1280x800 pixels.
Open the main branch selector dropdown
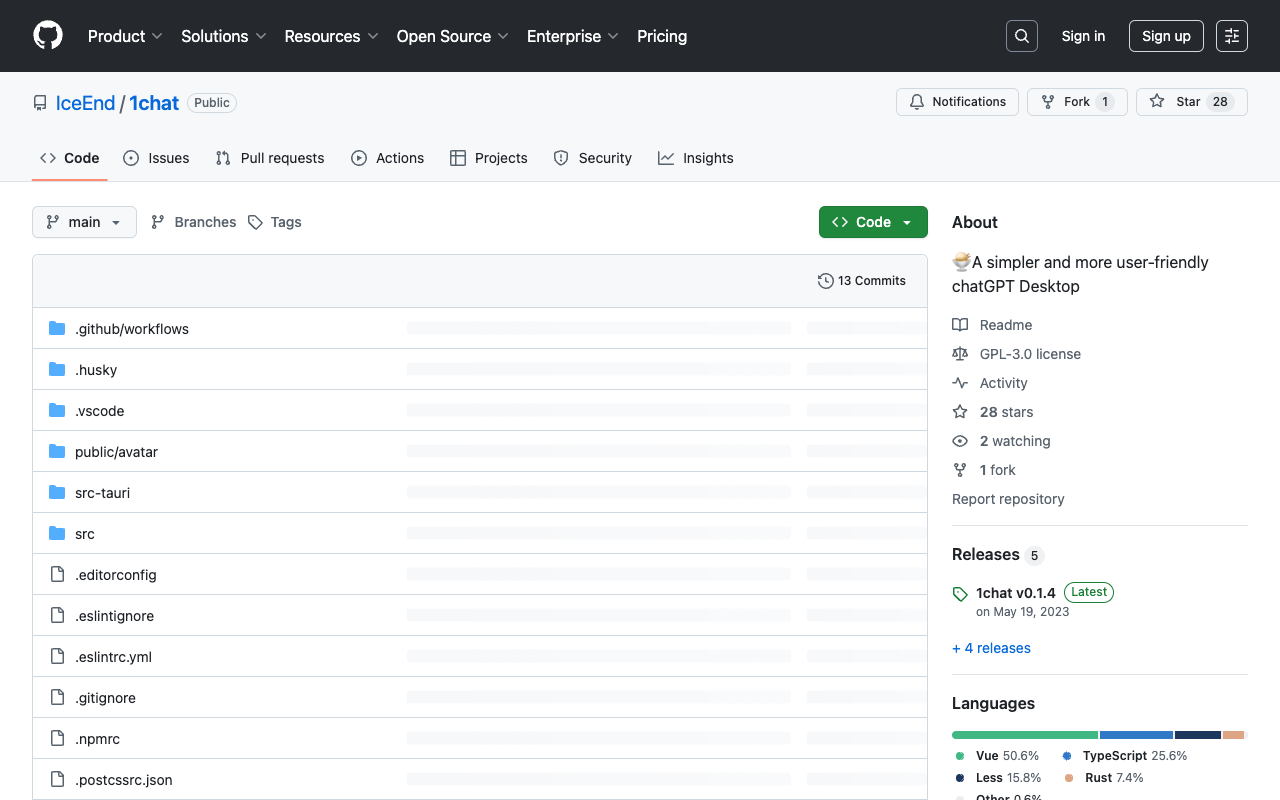point(84,222)
